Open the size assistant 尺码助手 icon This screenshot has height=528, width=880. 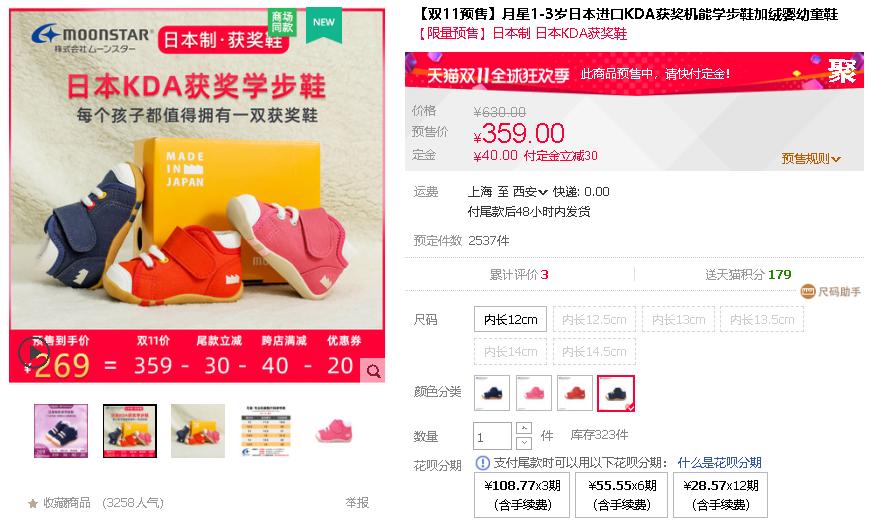pyautogui.click(x=807, y=291)
